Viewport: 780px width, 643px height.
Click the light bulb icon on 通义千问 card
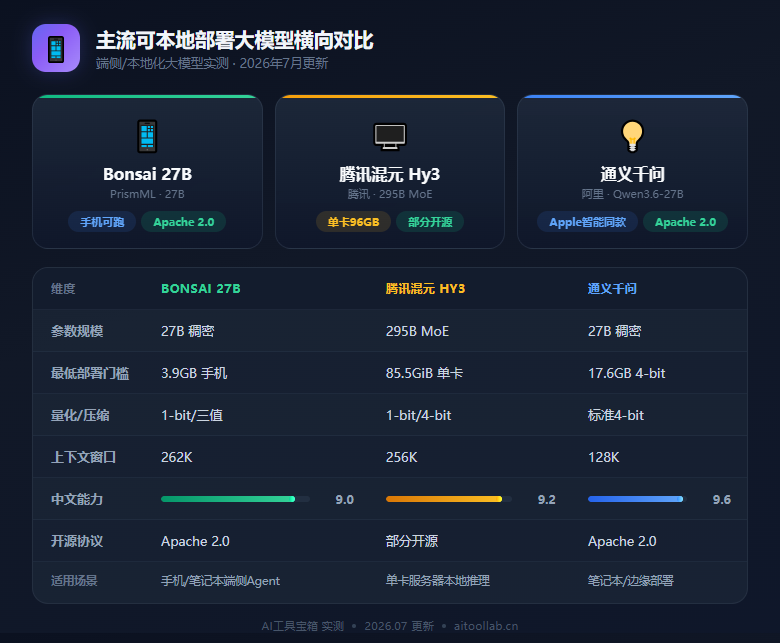632,136
